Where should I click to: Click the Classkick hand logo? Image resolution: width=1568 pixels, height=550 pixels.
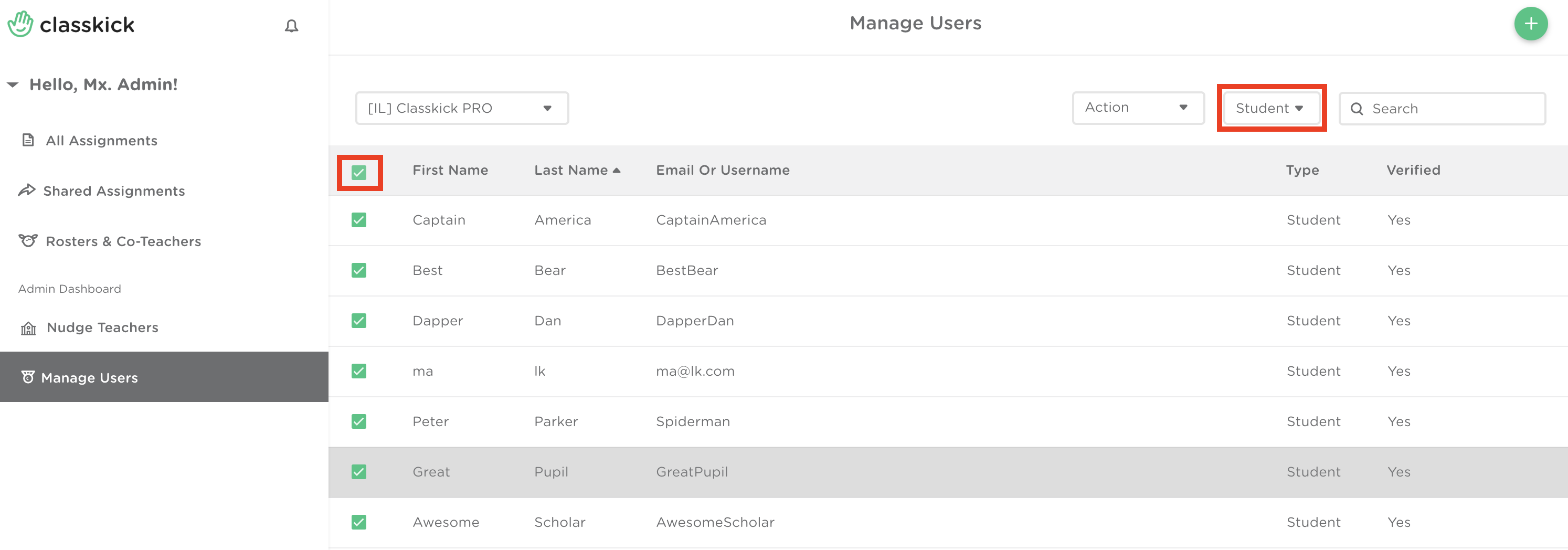click(20, 24)
